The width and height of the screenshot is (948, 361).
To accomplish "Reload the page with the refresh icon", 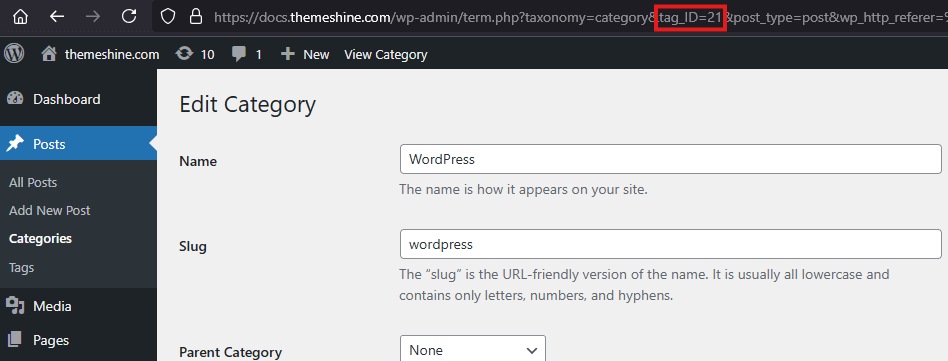I will click(x=129, y=16).
